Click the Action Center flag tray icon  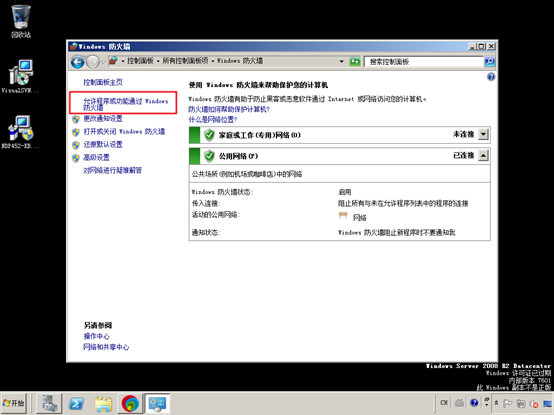(x=508, y=403)
